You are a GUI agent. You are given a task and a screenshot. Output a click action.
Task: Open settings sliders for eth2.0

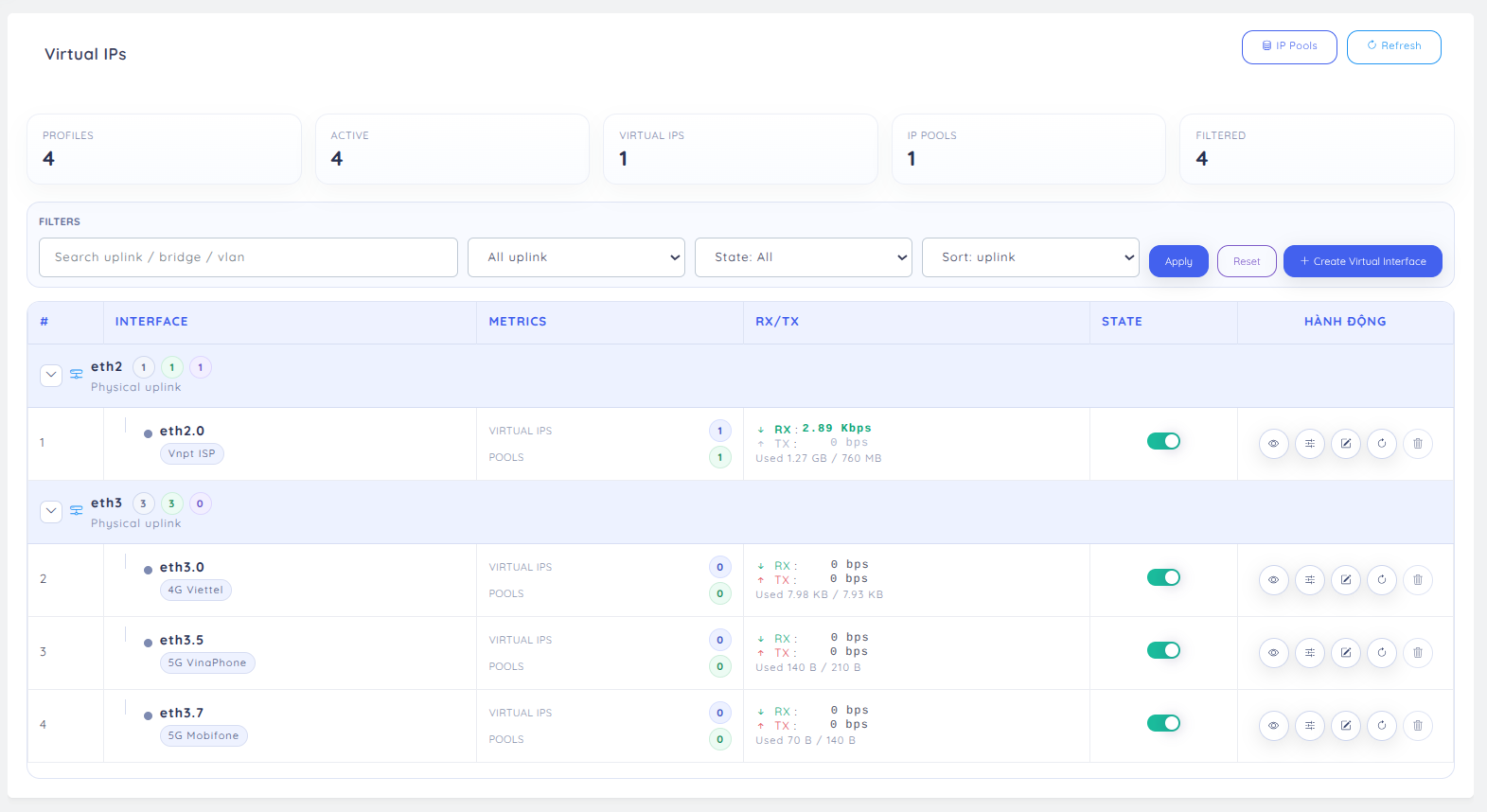1309,443
